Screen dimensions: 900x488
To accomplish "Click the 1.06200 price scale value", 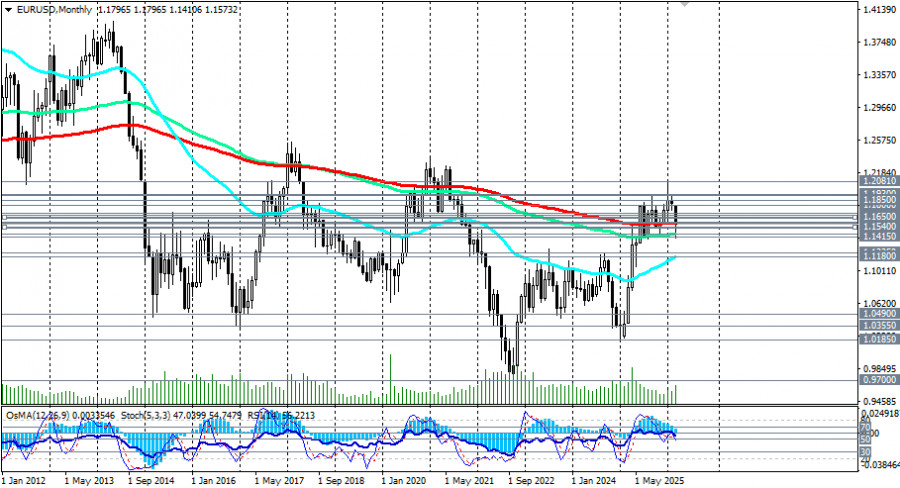I will [x=880, y=303].
